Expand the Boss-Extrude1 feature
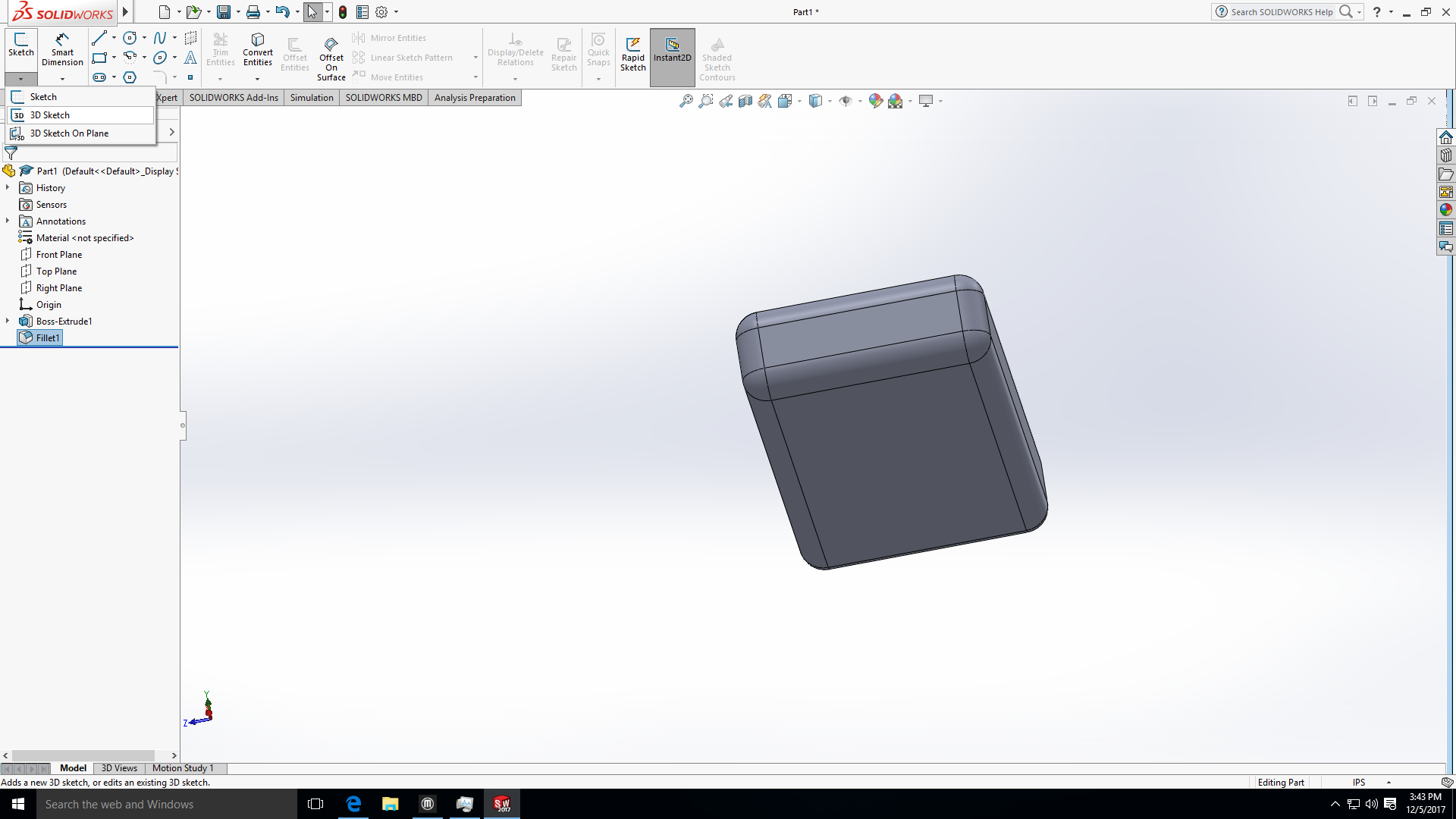The image size is (1456, 819). tap(8, 321)
